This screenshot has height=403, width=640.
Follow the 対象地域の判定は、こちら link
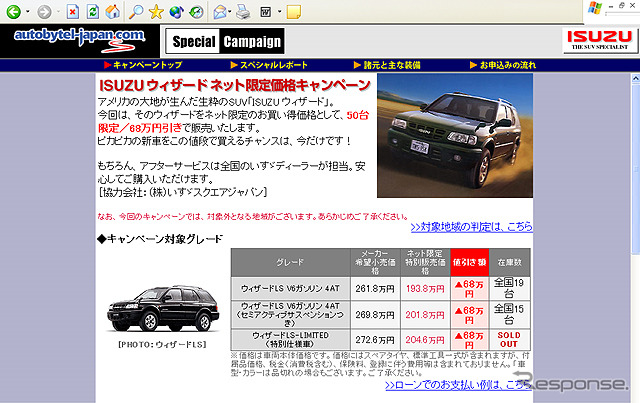click(471, 227)
